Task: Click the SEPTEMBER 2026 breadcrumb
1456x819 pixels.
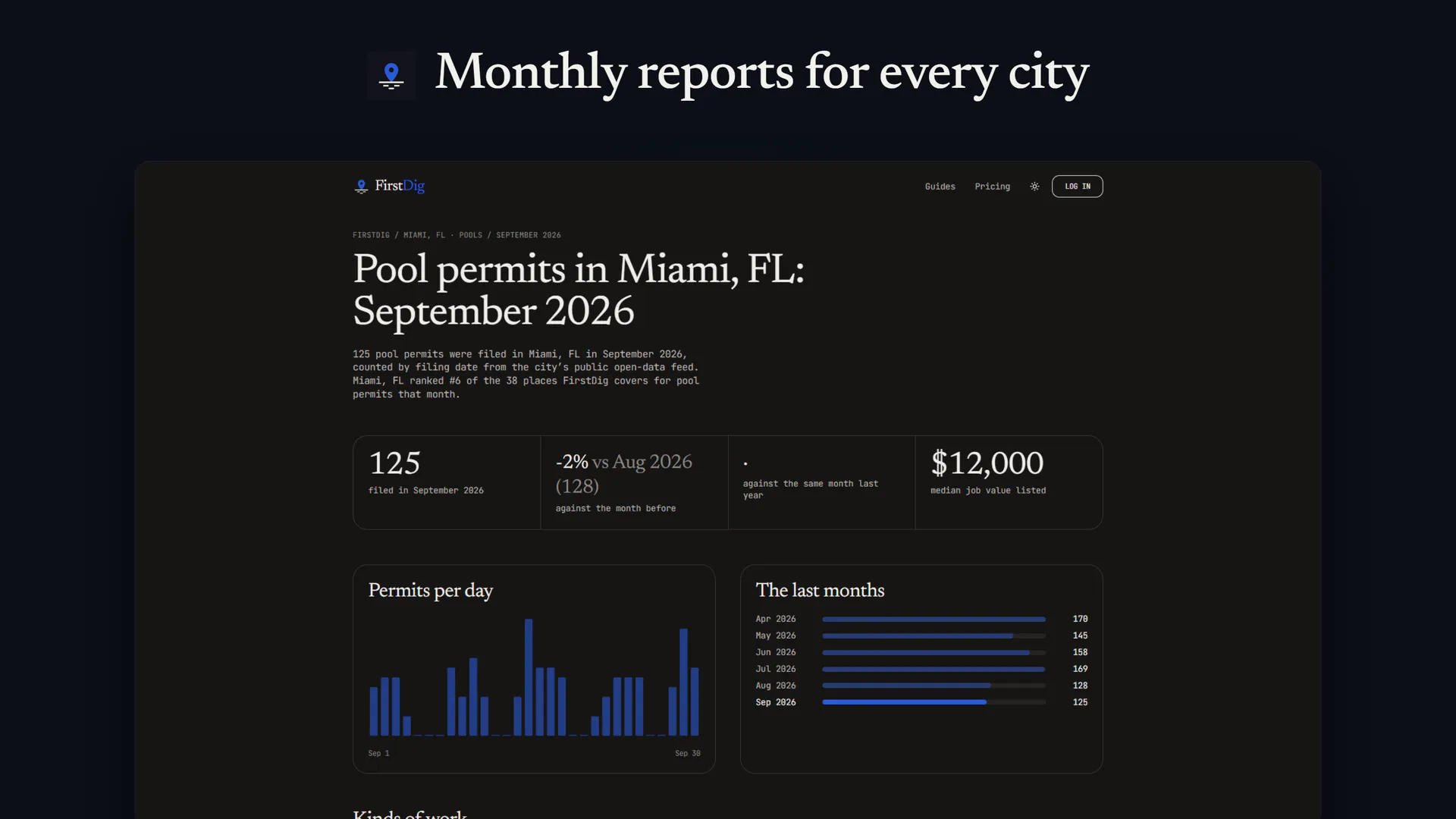Action: pos(529,235)
